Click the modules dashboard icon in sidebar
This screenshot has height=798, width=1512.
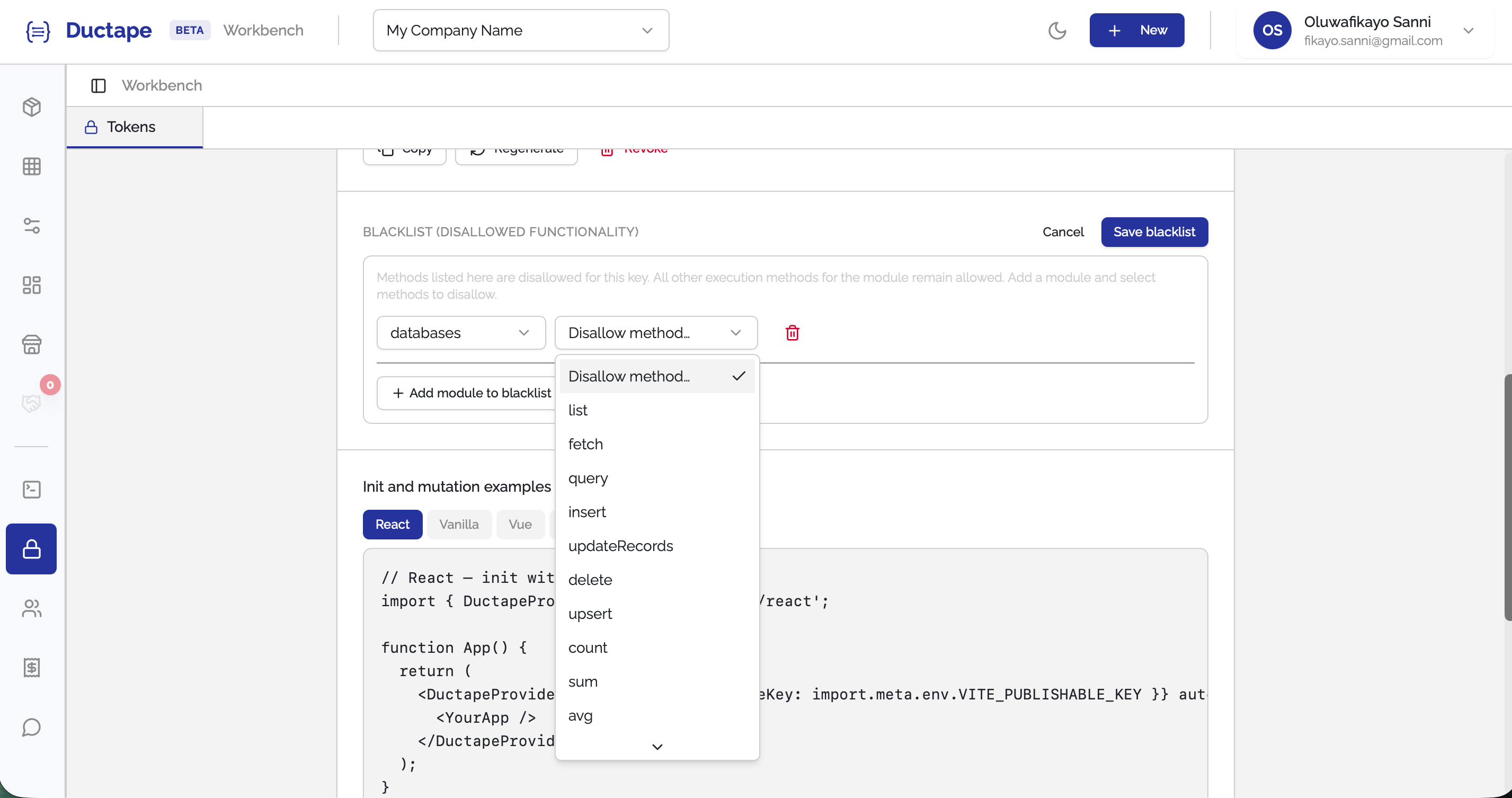coord(32,286)
